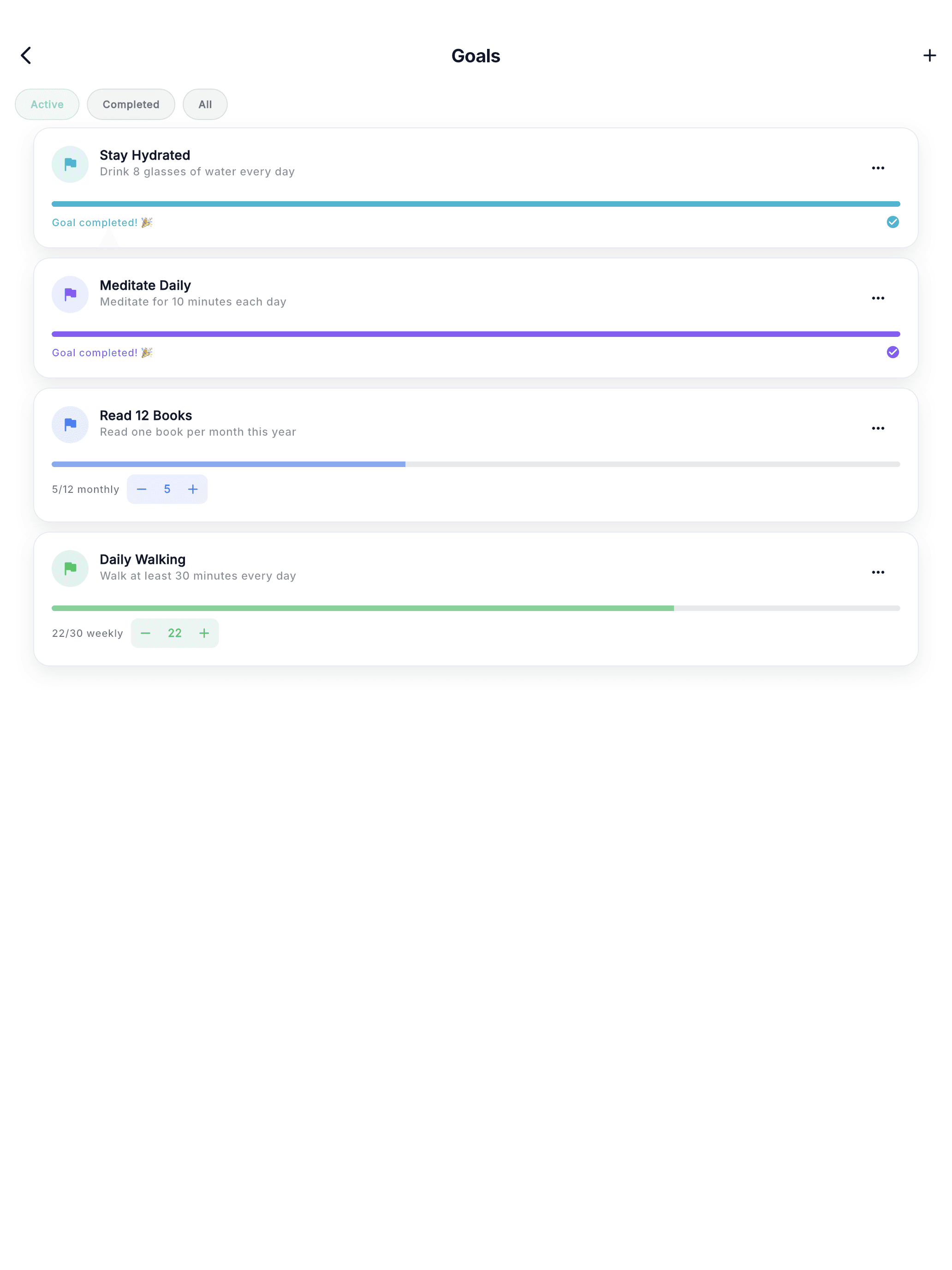This screenshot has height=1270, width=952.
Task: Increase Read 12 Books progress count
Action: coord(193,489)
